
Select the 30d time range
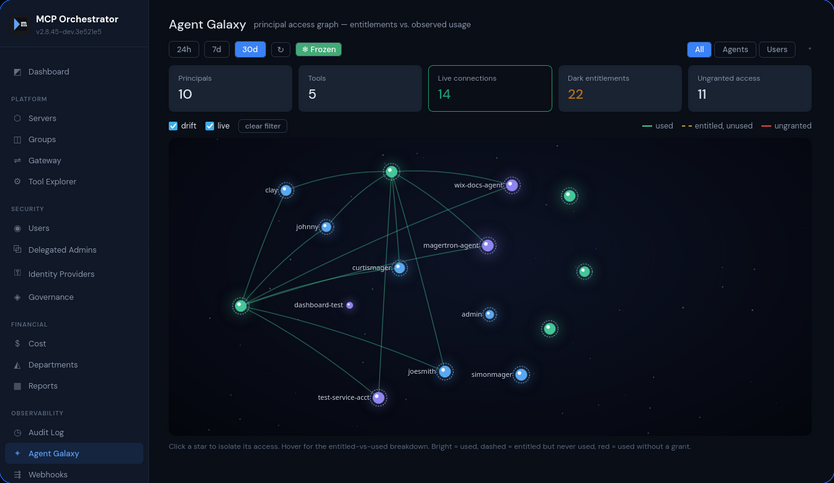(x=250, y=49)
